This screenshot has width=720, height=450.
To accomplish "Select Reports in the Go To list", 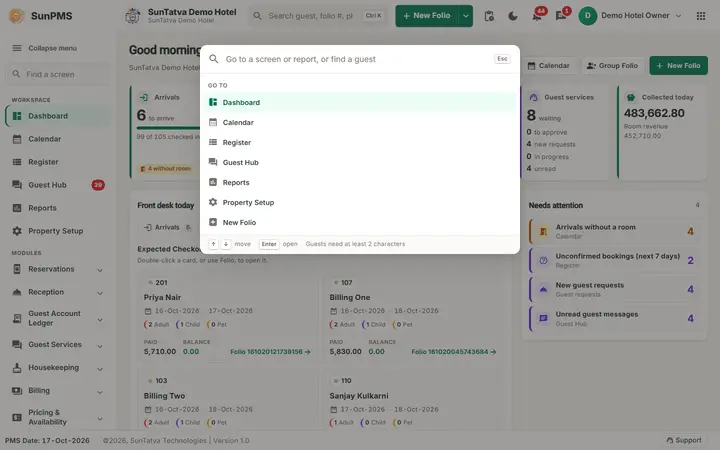I will tap(360, 182).
